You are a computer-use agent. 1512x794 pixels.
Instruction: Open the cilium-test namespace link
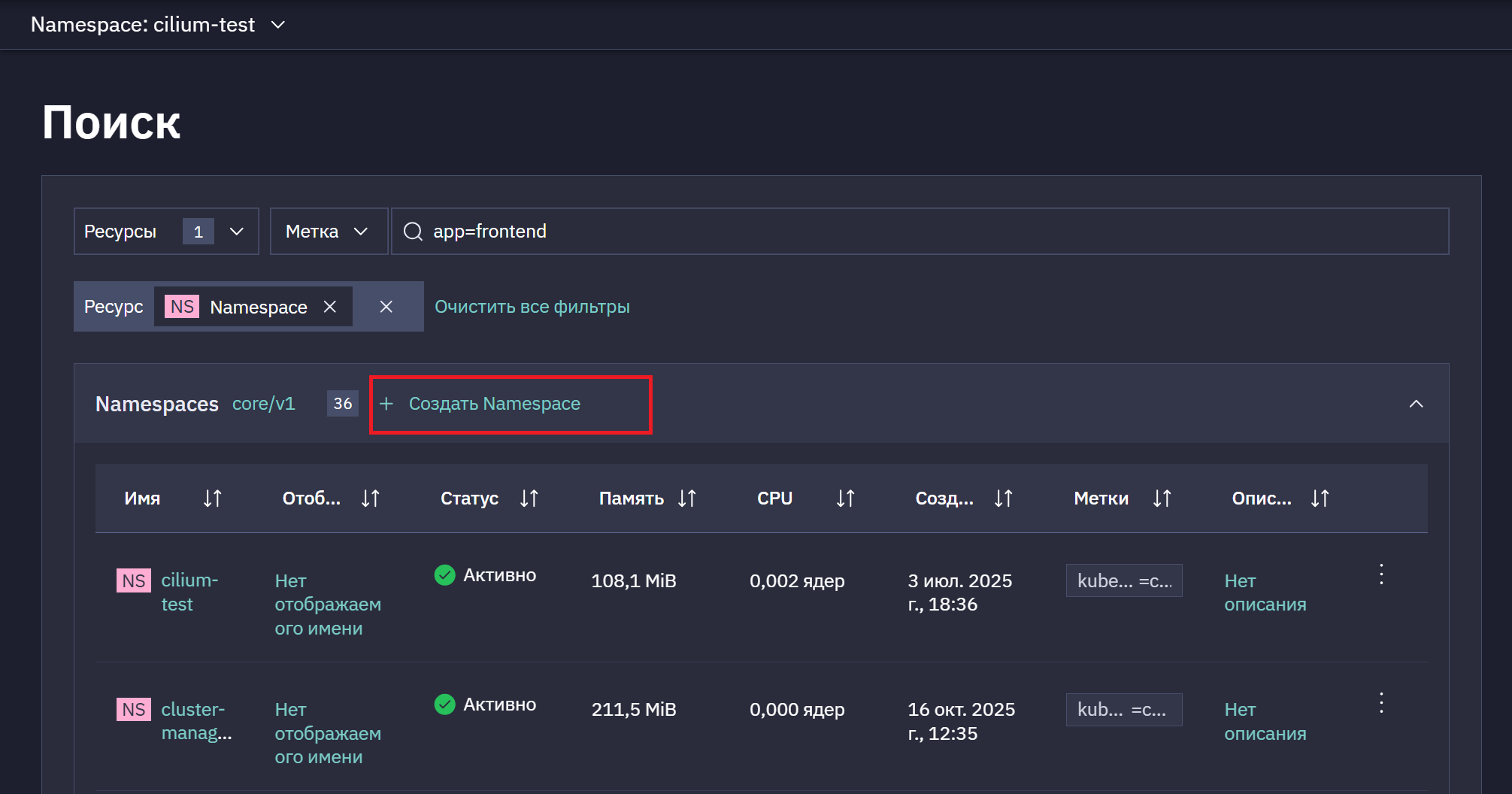(189, 592)
